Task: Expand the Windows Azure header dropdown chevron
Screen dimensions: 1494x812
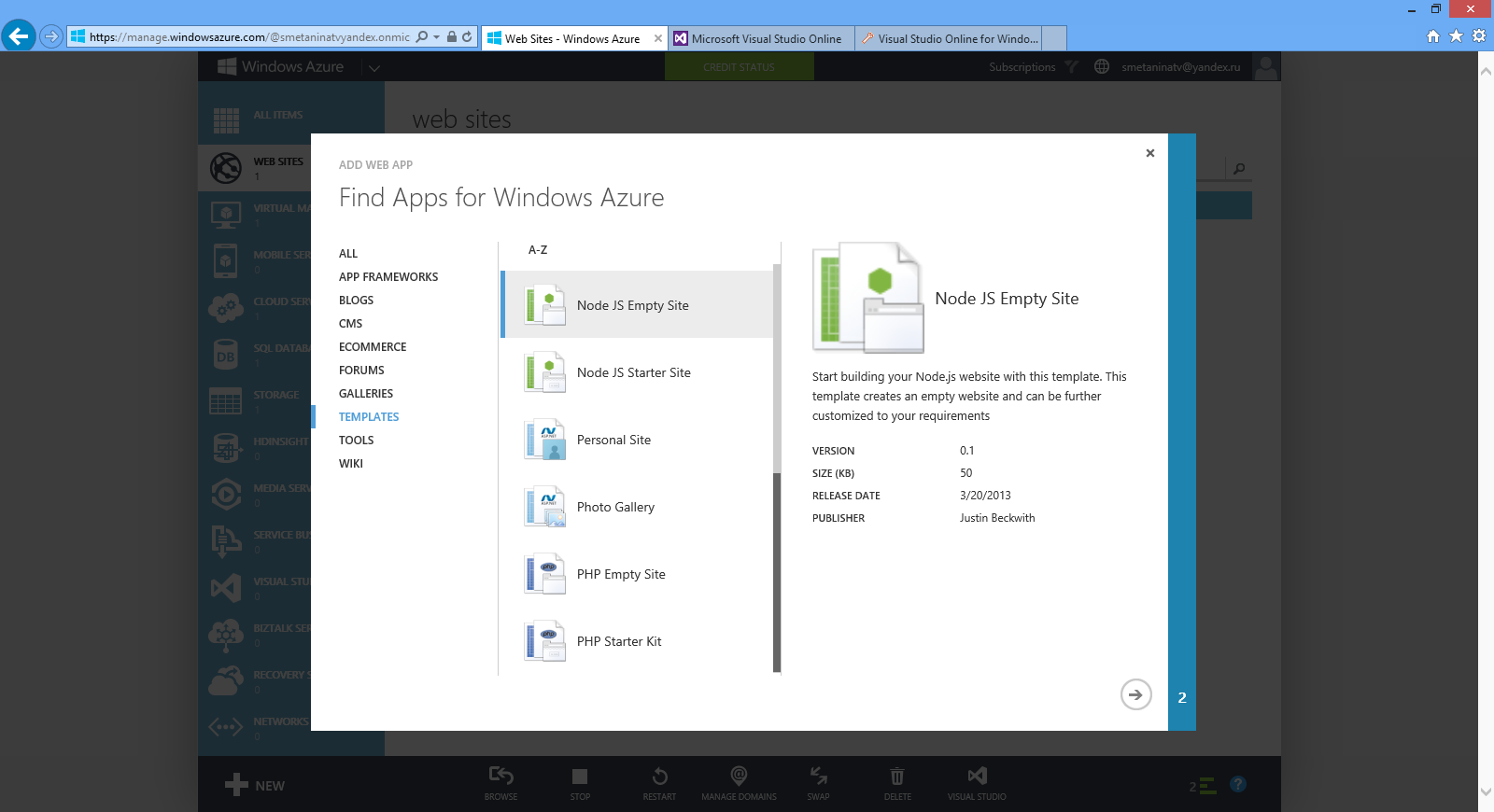Action: (373, 68)
